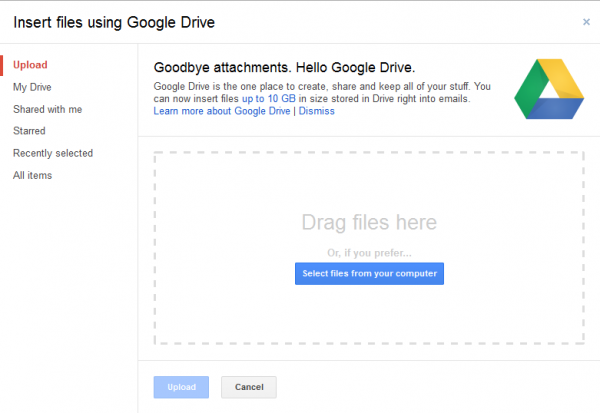Cancel the file insertion dialog

pyautogui.click(x=249, y=387)
